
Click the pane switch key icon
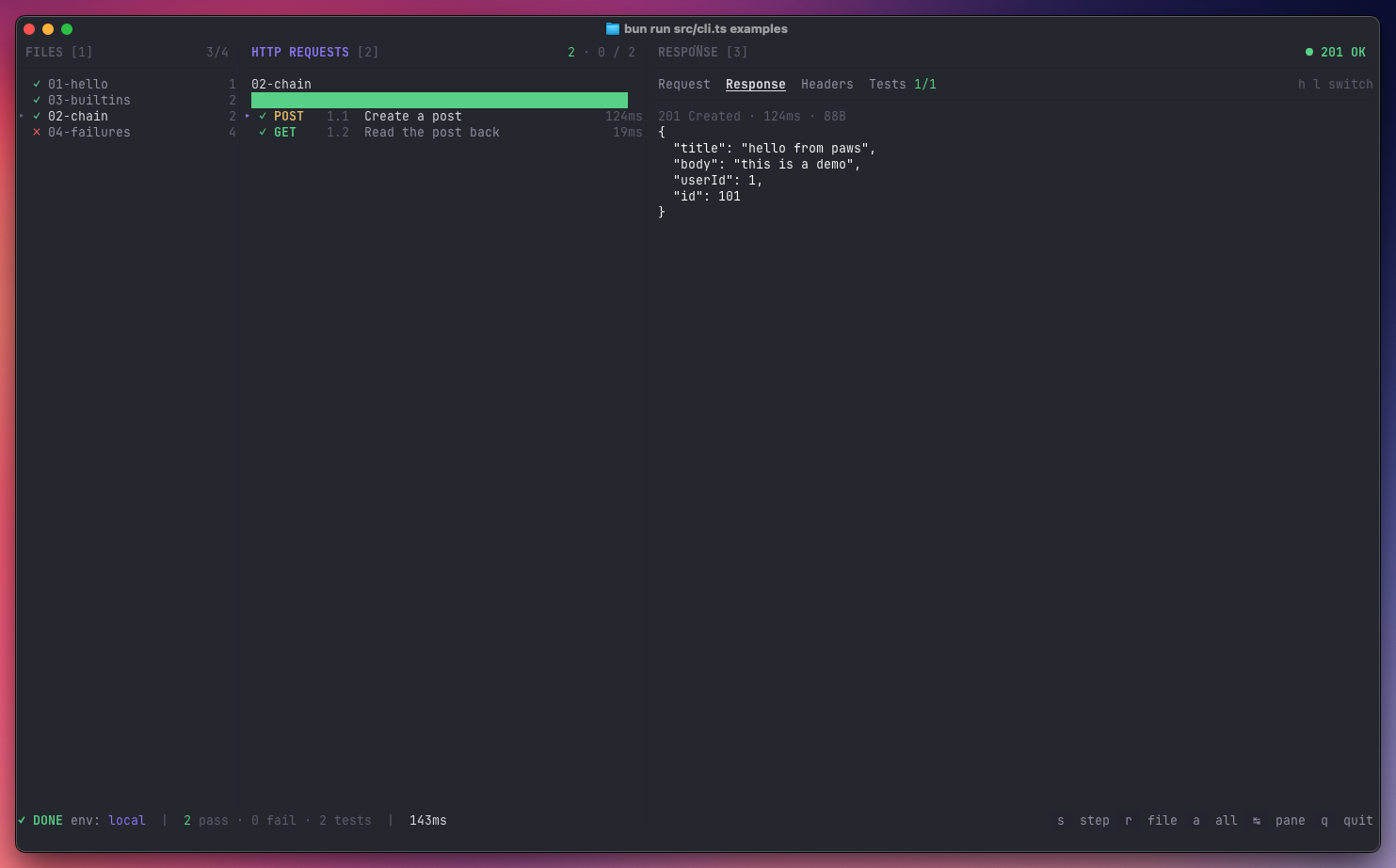(x=1257, y=821)
